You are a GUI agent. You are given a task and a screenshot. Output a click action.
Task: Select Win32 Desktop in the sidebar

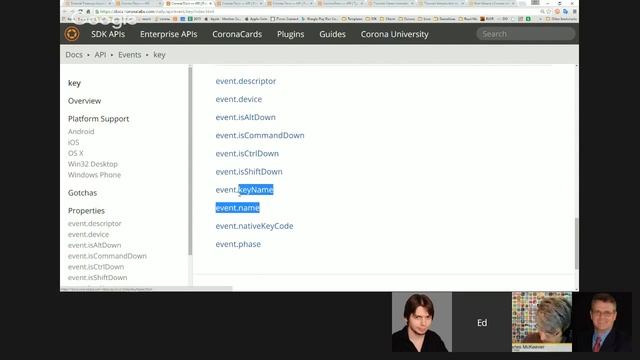tap(93, 164)
